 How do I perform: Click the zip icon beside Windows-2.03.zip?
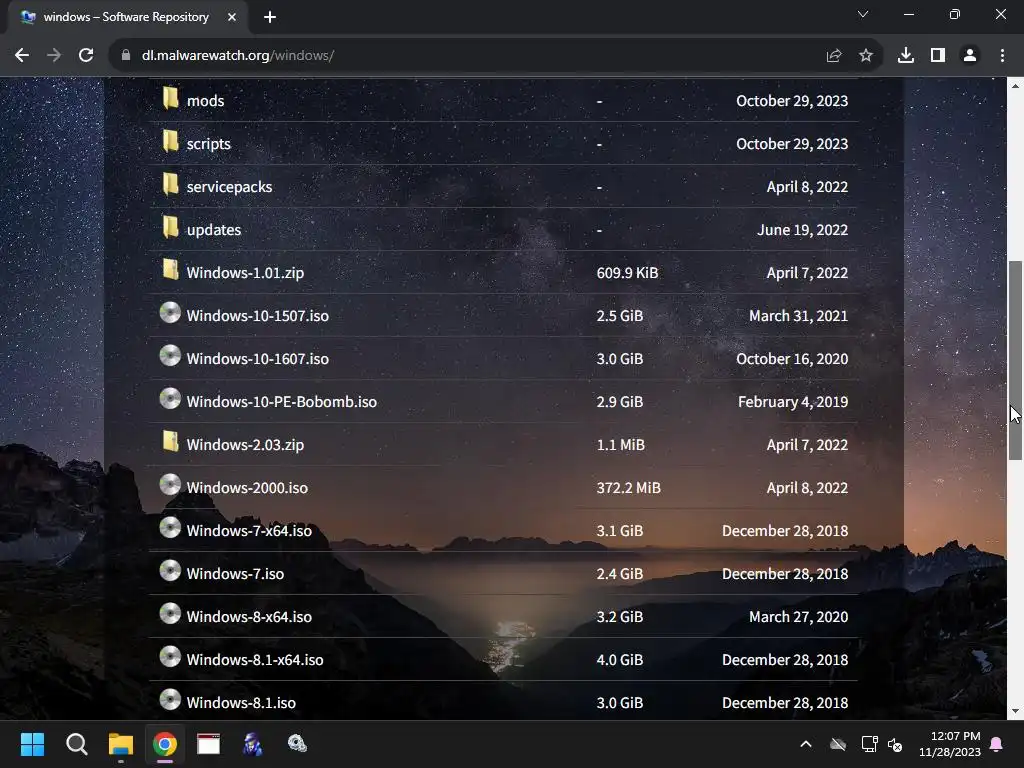[170, 442]
